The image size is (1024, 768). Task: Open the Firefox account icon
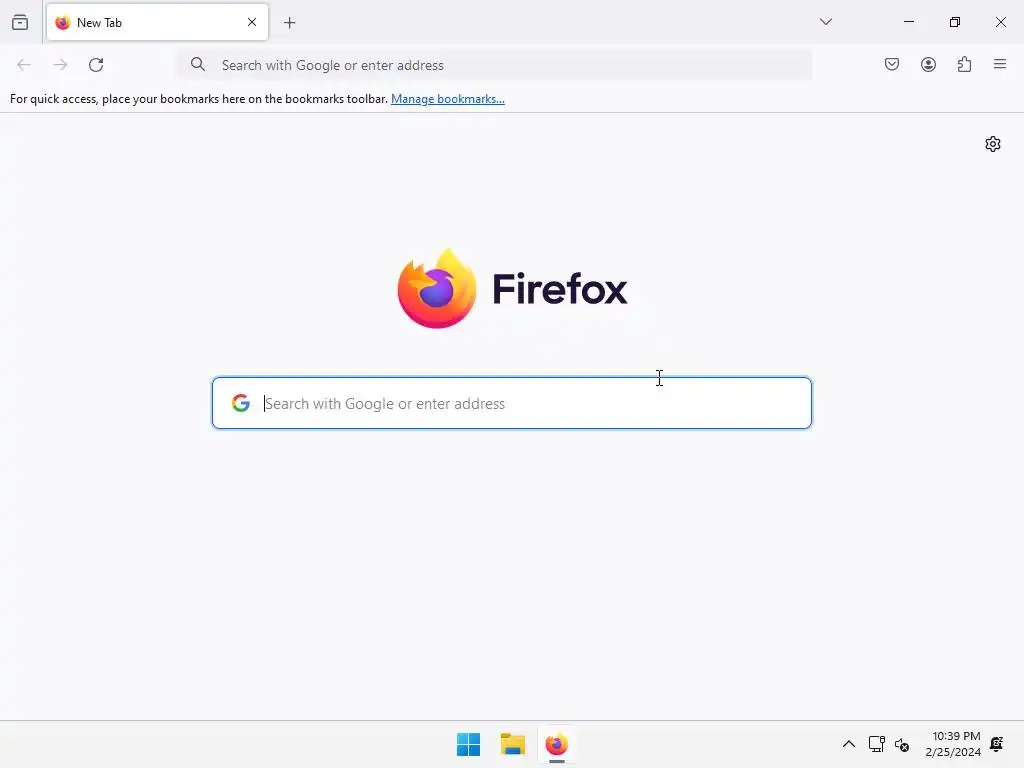(x=928, y=64)
